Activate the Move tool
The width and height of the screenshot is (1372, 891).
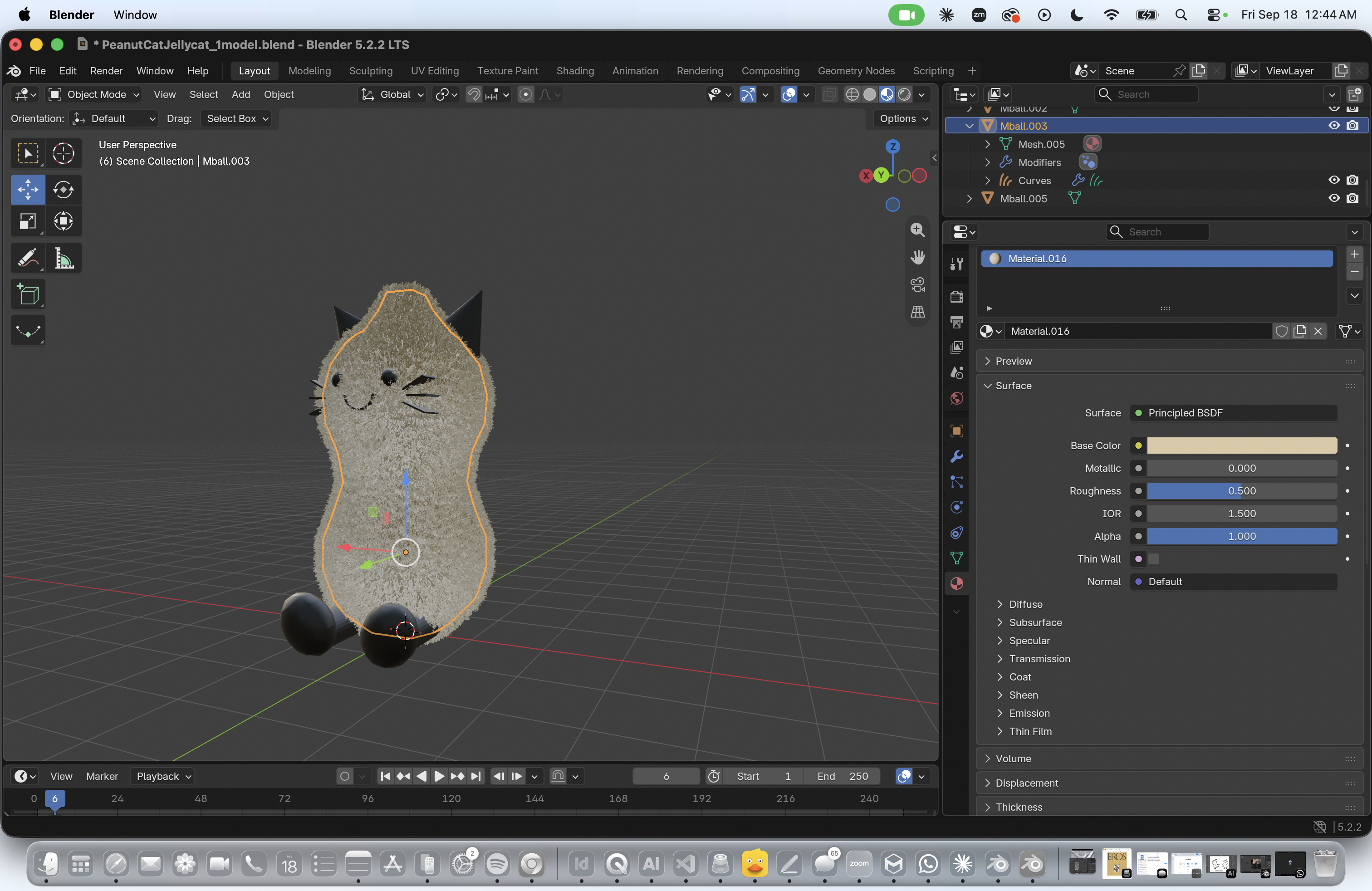click(28, 190)
